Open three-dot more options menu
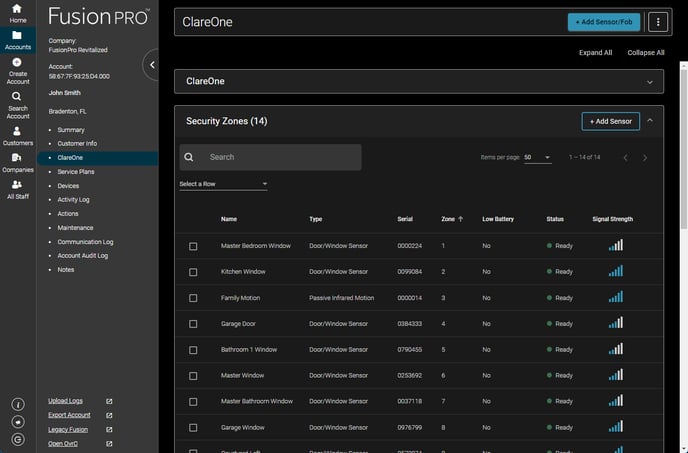This screenshot has height=453, width=688. click(658, 22)
